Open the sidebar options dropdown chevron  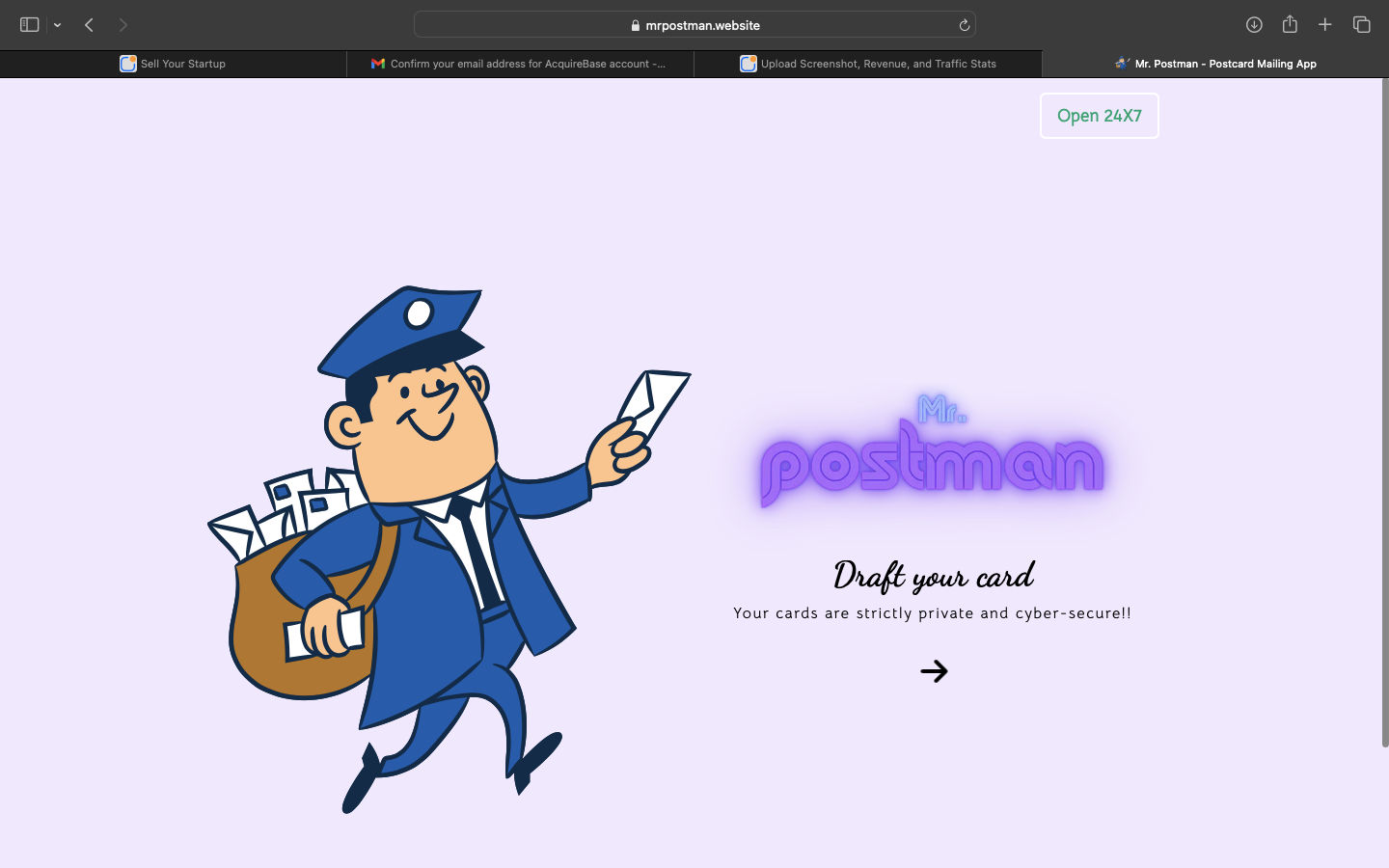point(58,25)
